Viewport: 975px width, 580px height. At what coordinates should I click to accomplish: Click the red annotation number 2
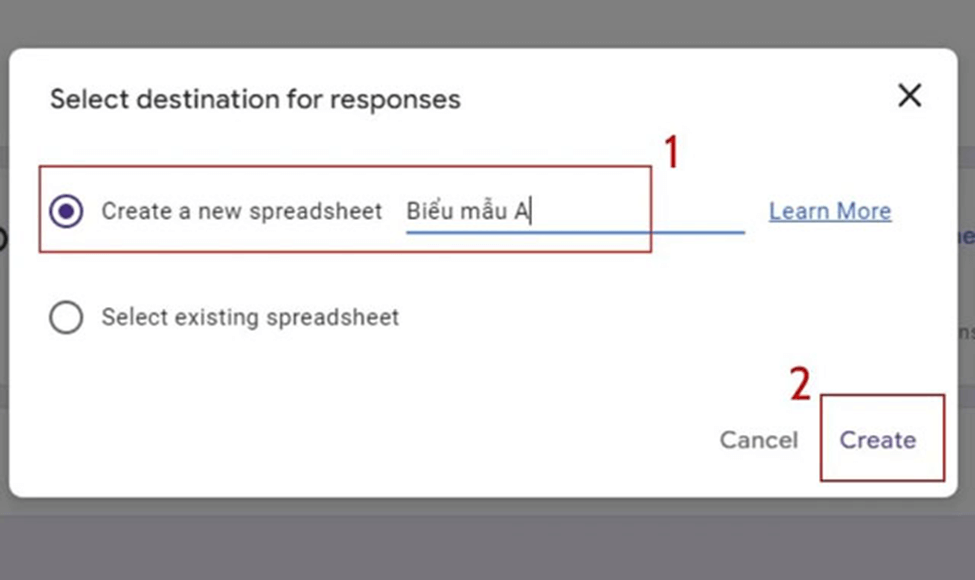800,384
